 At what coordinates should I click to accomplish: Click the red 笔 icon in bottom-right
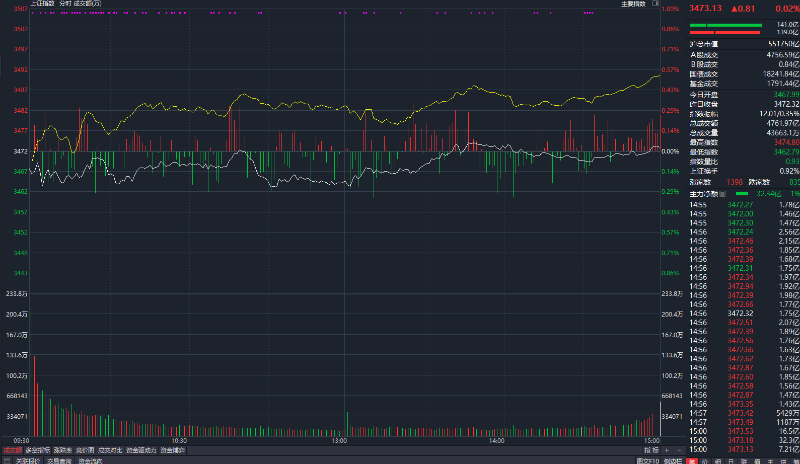[691, 460]
